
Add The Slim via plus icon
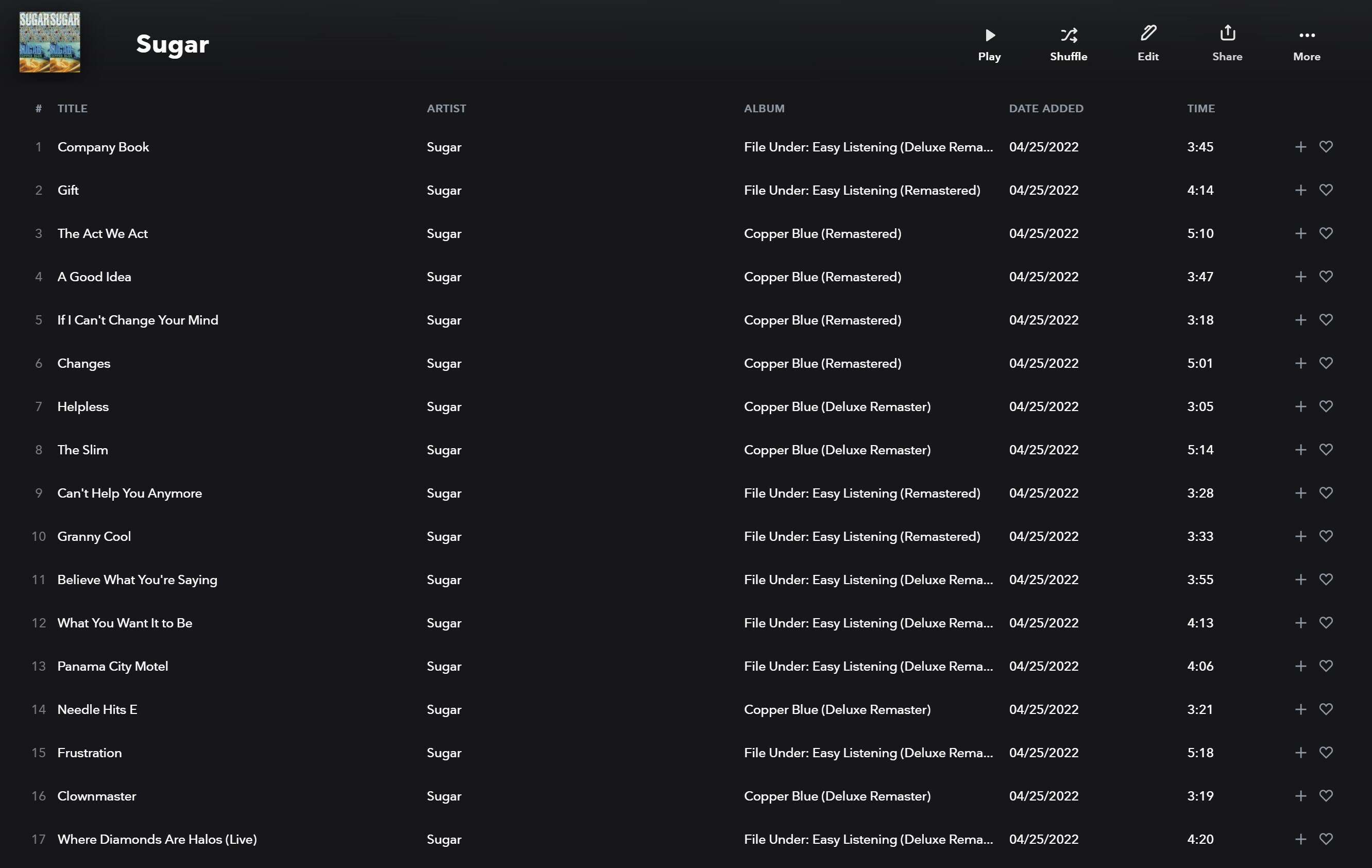click(x=1300, y=450)
